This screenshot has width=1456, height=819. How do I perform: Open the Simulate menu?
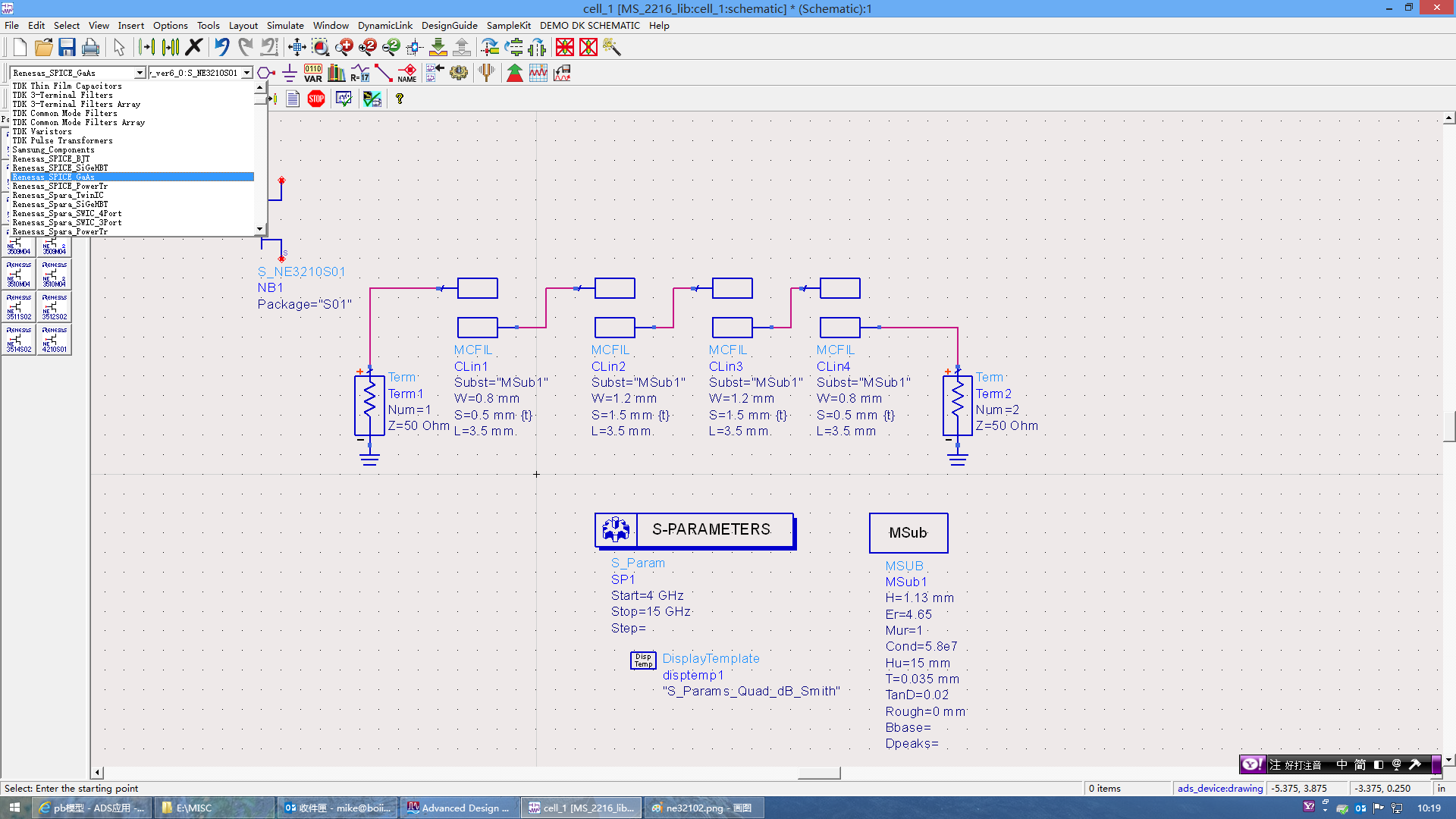tap(285, 25)
